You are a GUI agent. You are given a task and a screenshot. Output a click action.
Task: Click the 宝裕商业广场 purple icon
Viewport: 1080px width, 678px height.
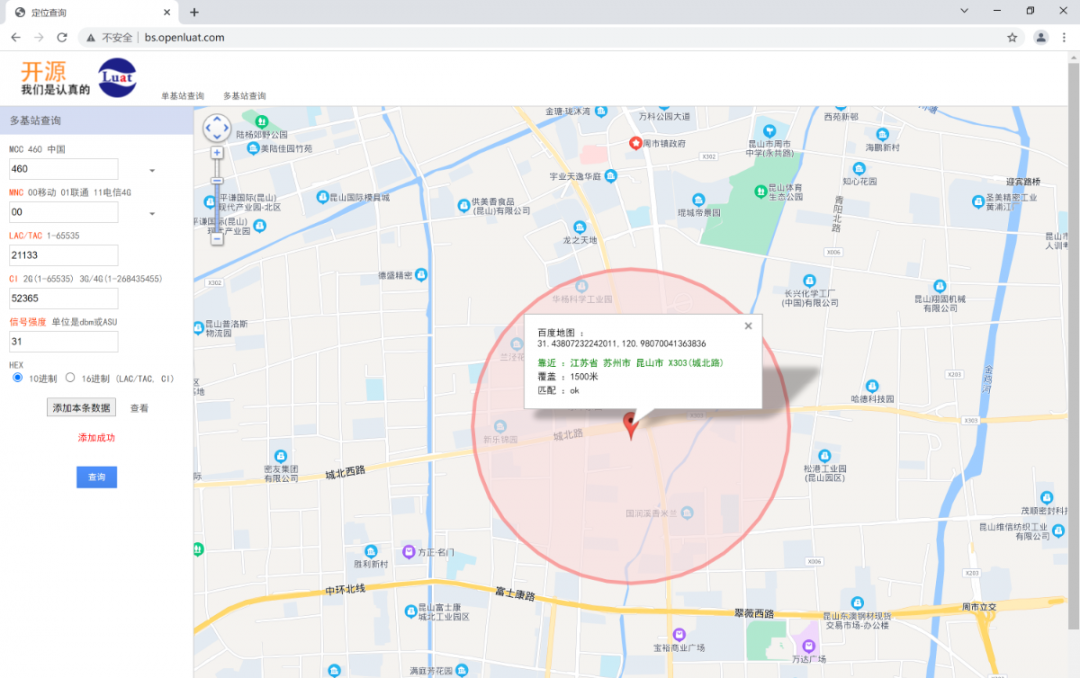click(679, 634)
